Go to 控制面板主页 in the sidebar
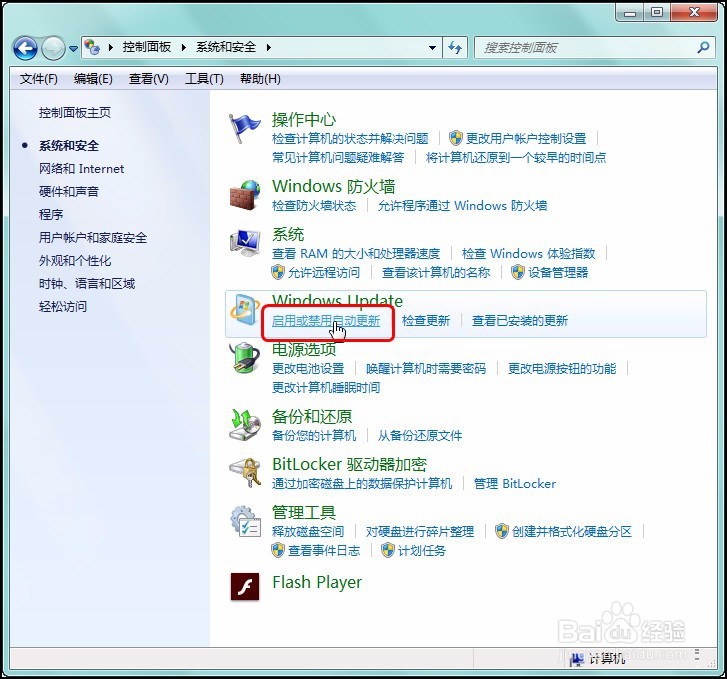Viewport: 727px width, 679px height. pos(75,113)
